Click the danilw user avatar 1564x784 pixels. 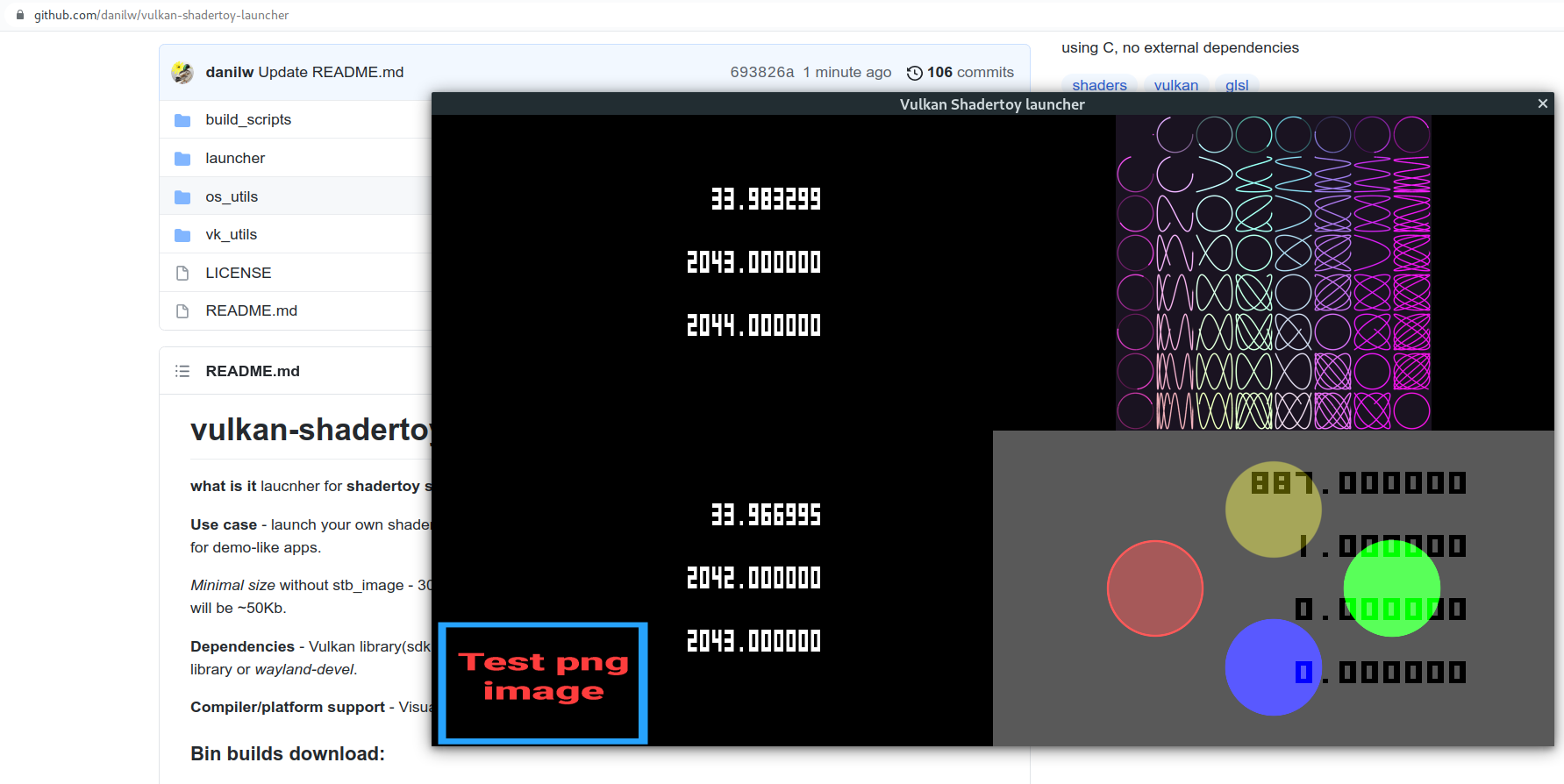(182, 73)
